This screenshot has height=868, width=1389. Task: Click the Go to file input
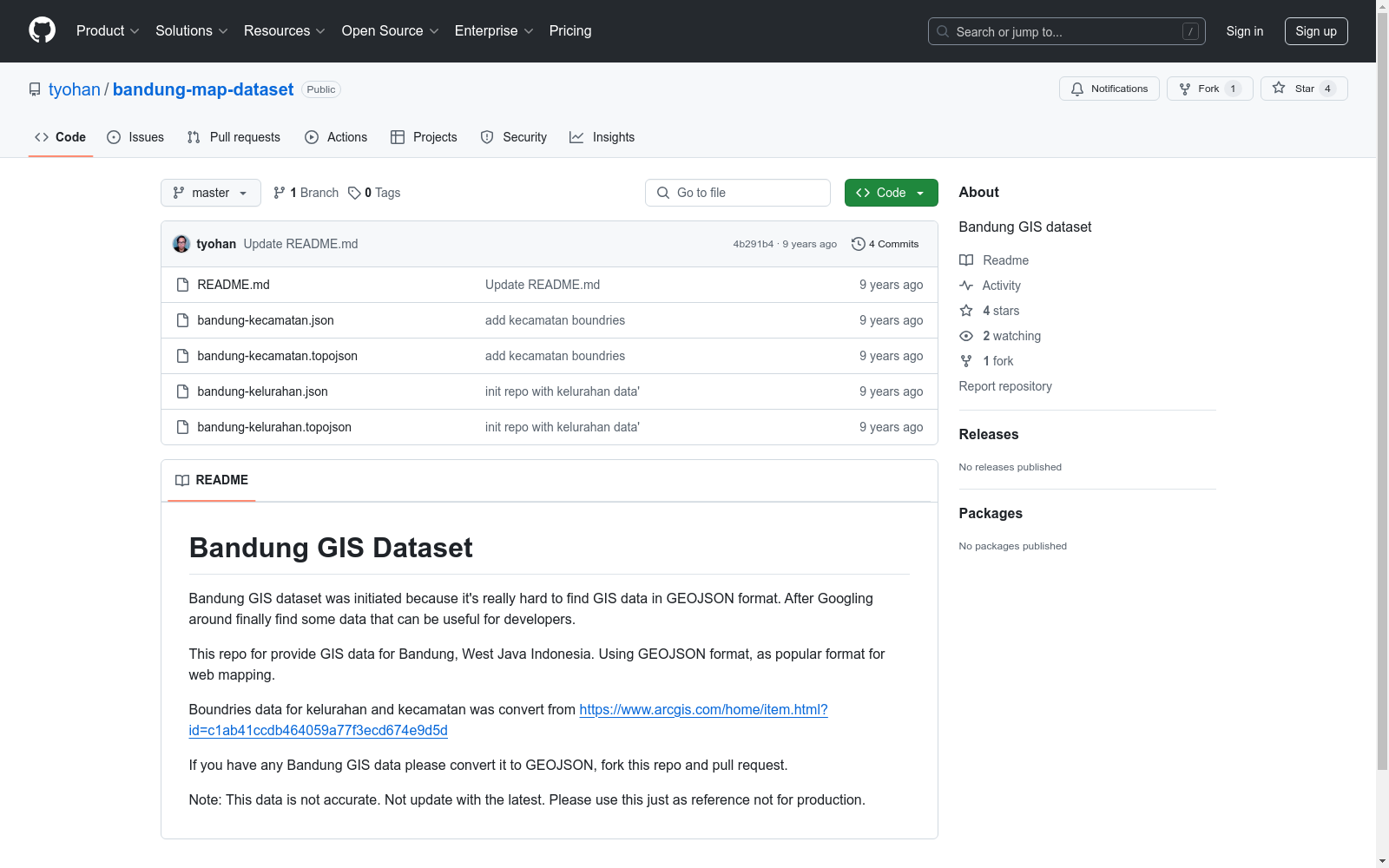tap(738, 193)
